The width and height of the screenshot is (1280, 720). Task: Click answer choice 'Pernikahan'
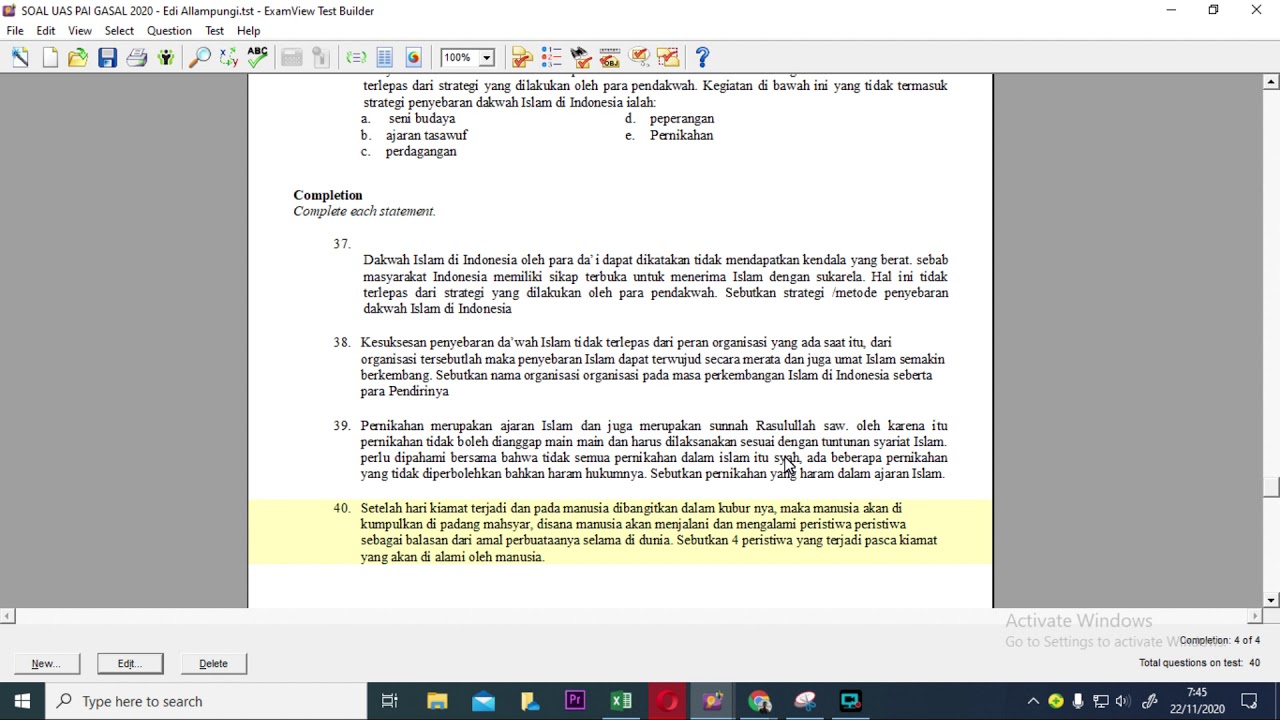[x=682, y=135]
